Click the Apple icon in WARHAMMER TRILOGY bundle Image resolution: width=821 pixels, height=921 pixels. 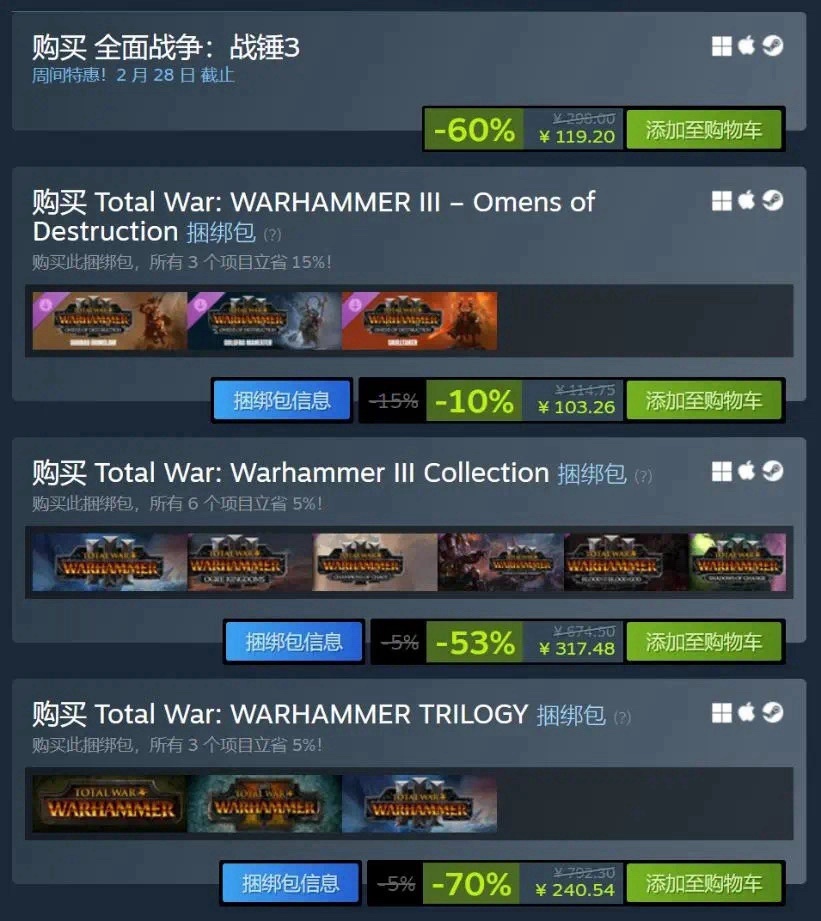pos(746,712)
